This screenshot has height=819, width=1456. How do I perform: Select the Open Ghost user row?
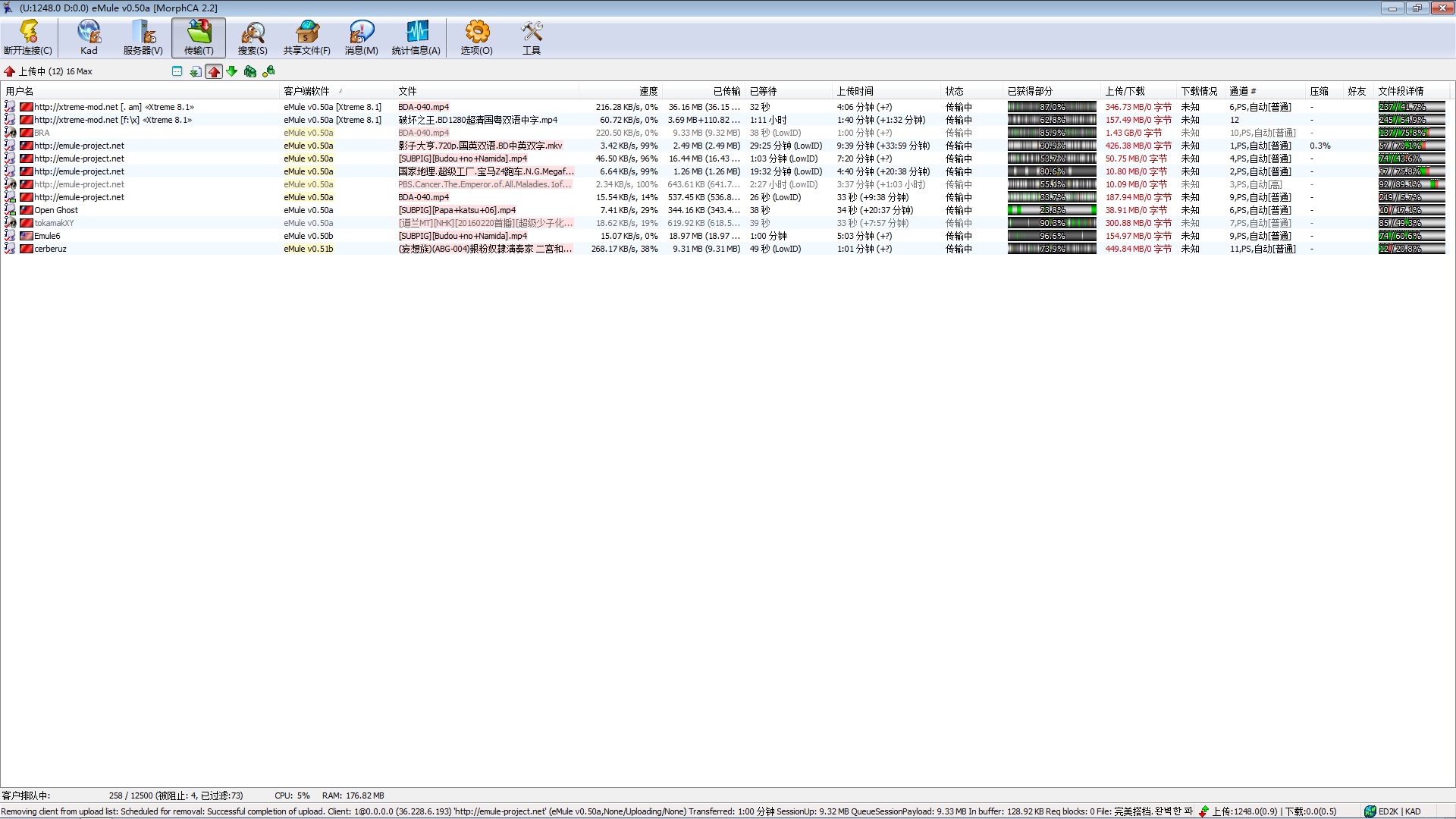[56, 210]
